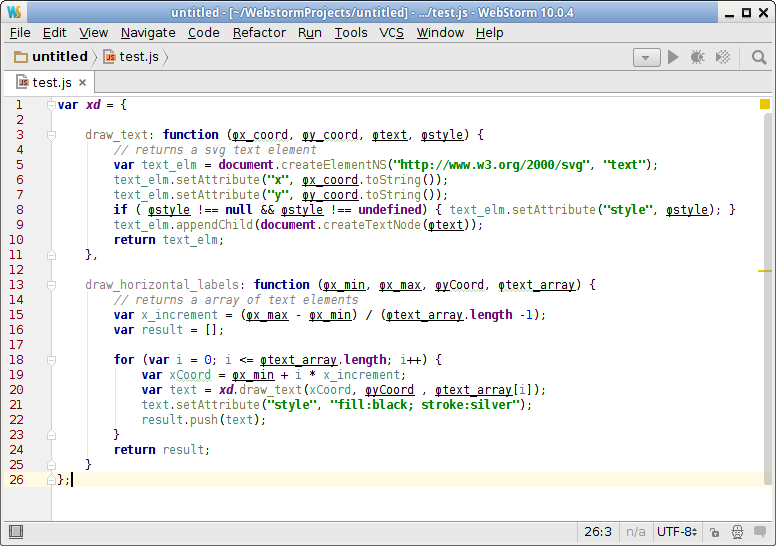
Task: Click 'draw_horizontal_labels' on line 13
Action: 162,285
